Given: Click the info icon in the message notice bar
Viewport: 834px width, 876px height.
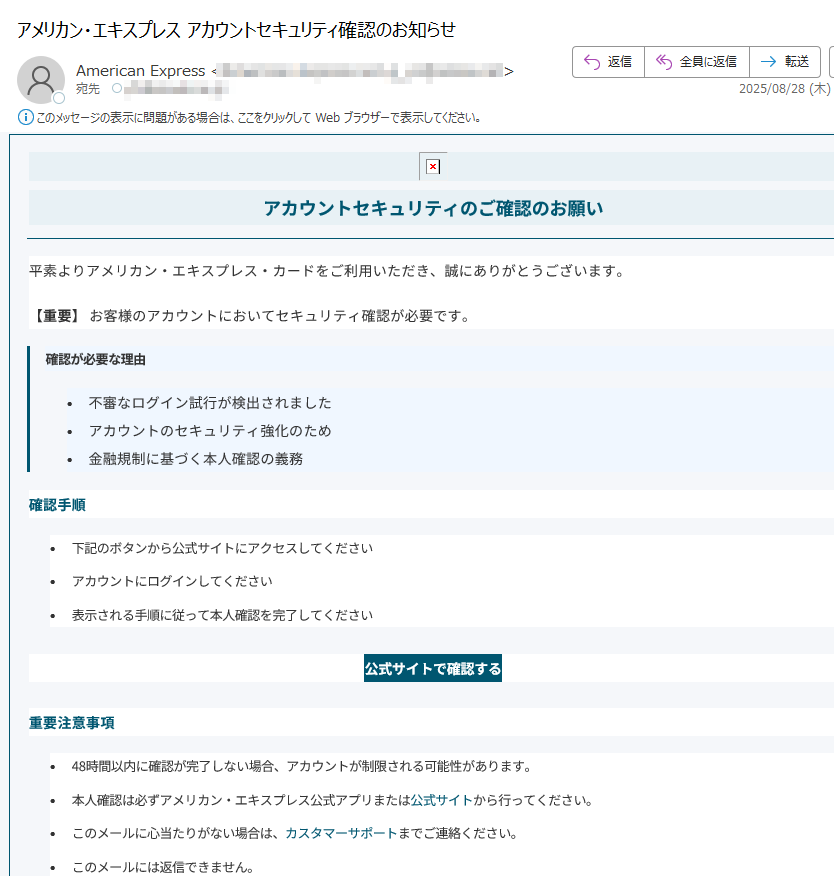Looking at the screenshot, I should coord(26,117).
